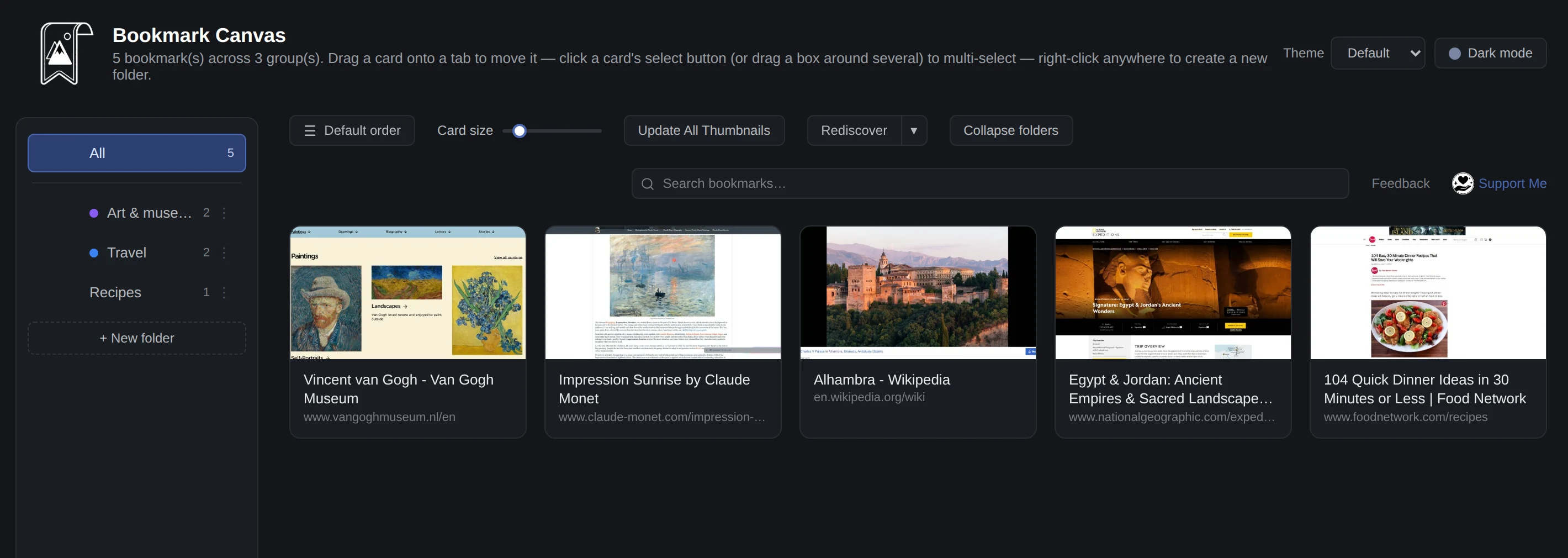Image resolution: width=1568 pixels, height=558 pixels.
Task: Click the URL 'en.wikipedia.org/wiki'
Action: [869, 397]
